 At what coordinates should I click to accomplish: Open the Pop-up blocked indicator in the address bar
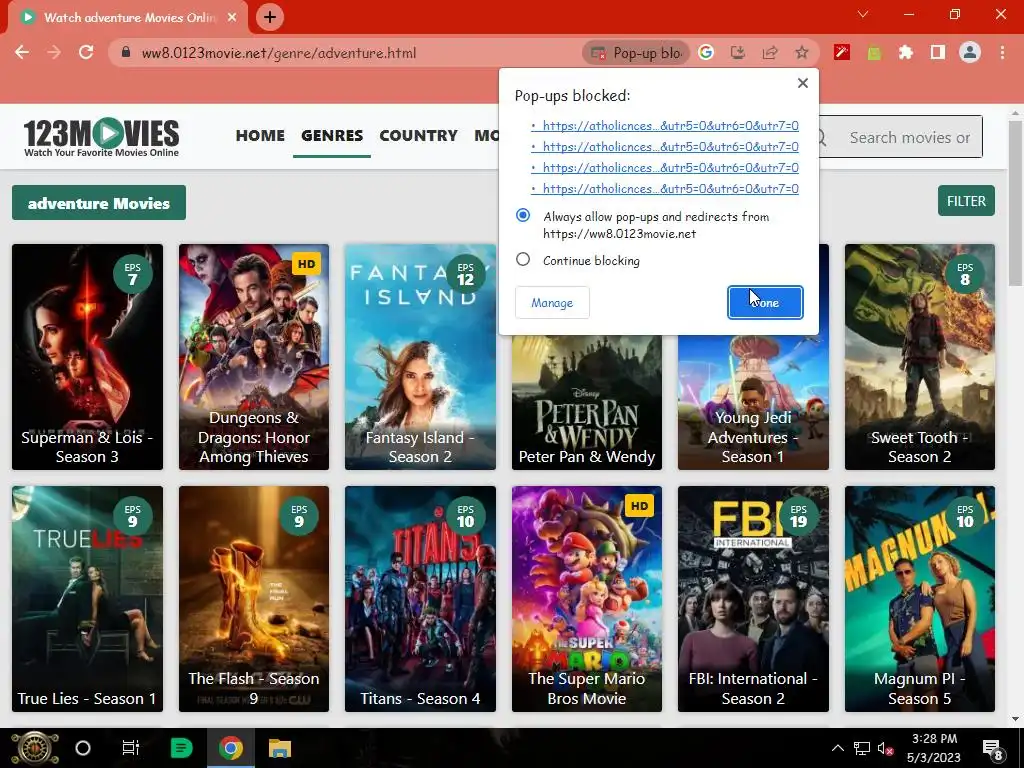click(x=636, y=53)
